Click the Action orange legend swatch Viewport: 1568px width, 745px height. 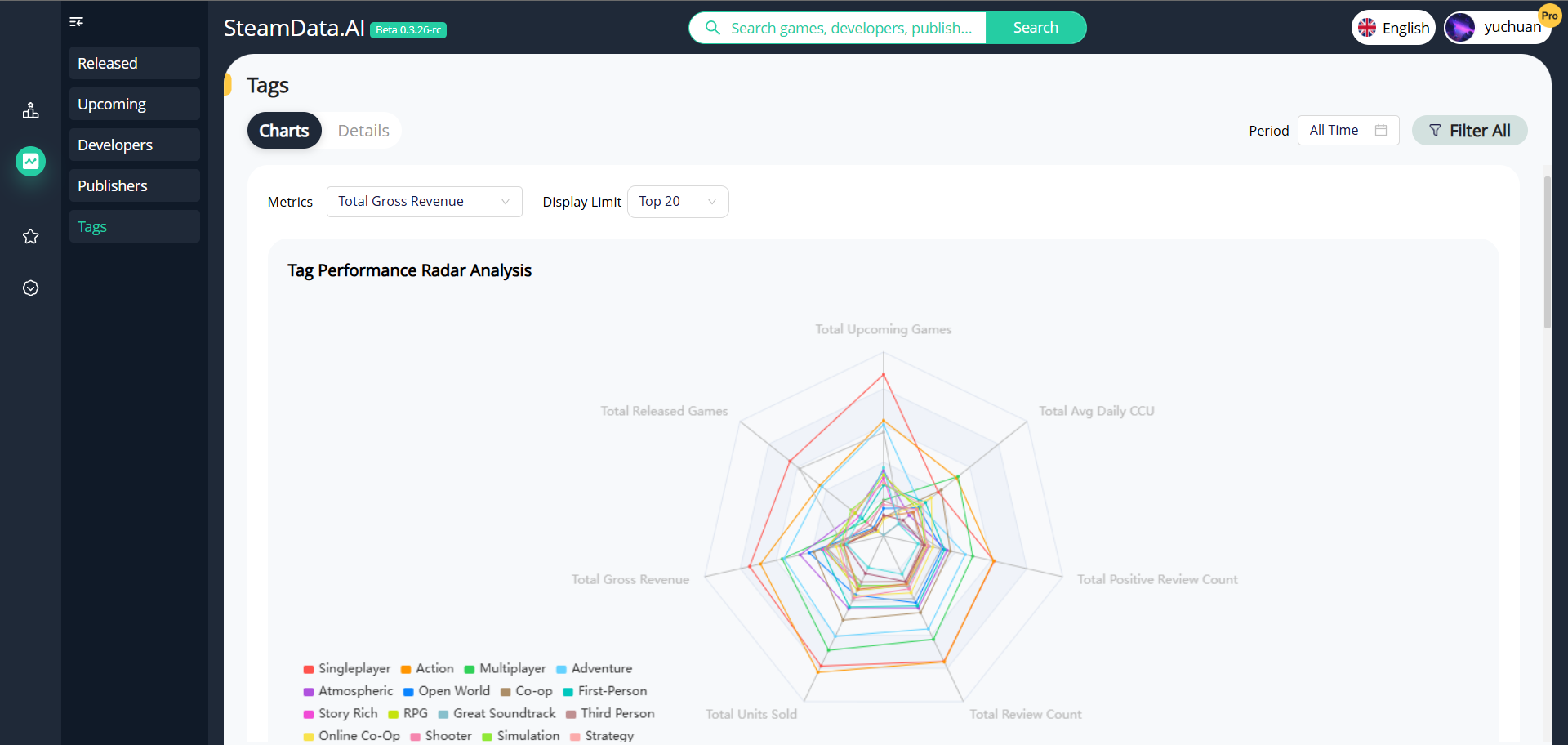point(406,670)
